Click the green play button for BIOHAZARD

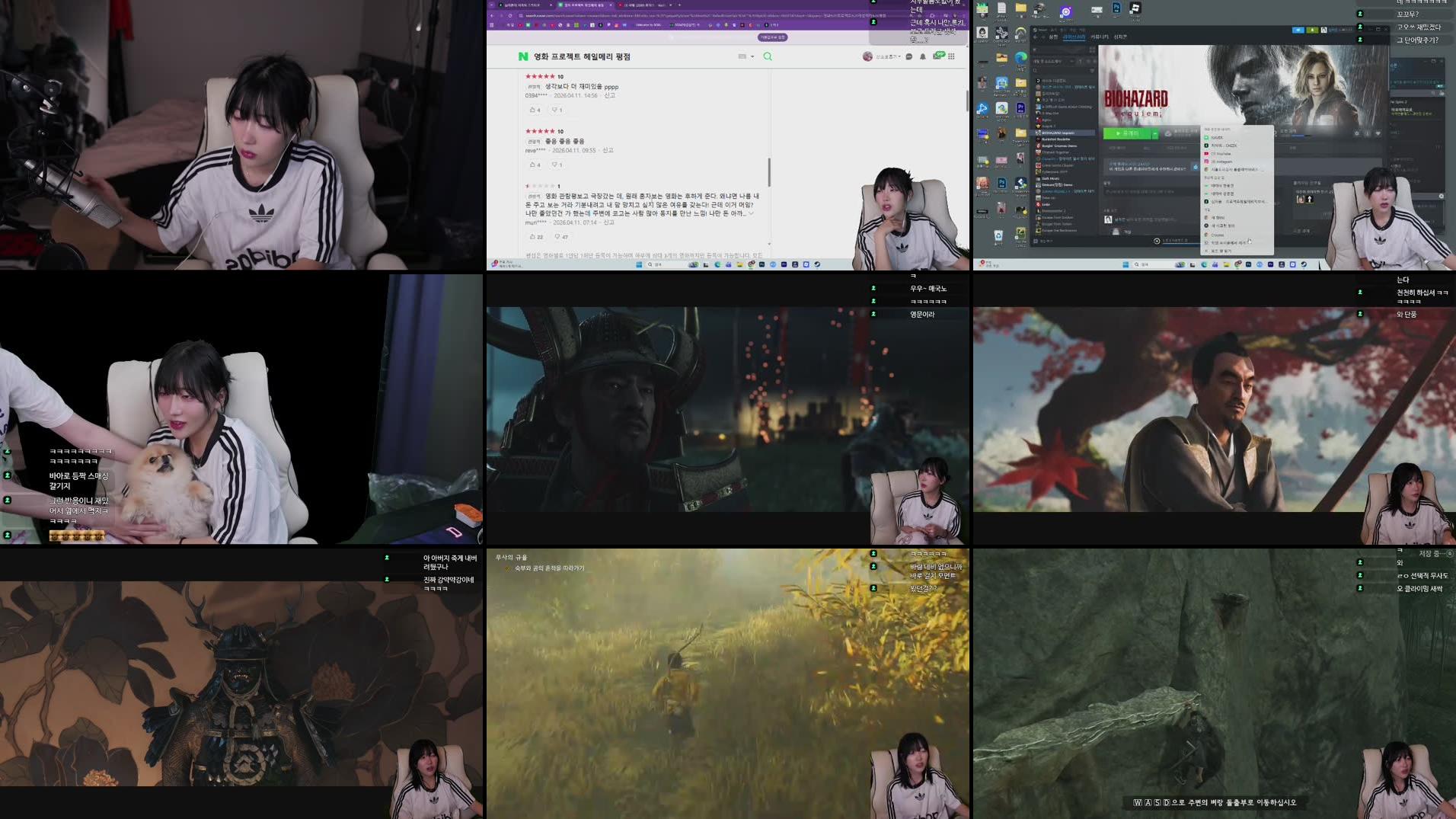coord(1127,133)
